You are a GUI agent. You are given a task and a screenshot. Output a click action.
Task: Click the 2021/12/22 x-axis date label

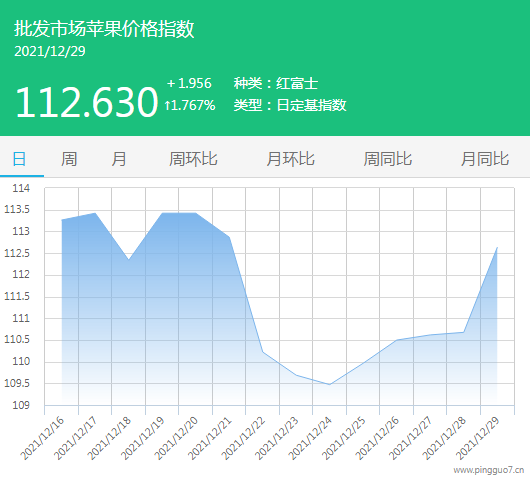point(244,438)
